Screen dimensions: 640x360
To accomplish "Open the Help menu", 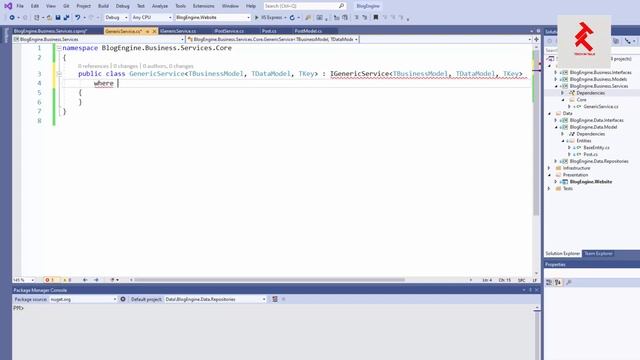I will pos(251,6).
